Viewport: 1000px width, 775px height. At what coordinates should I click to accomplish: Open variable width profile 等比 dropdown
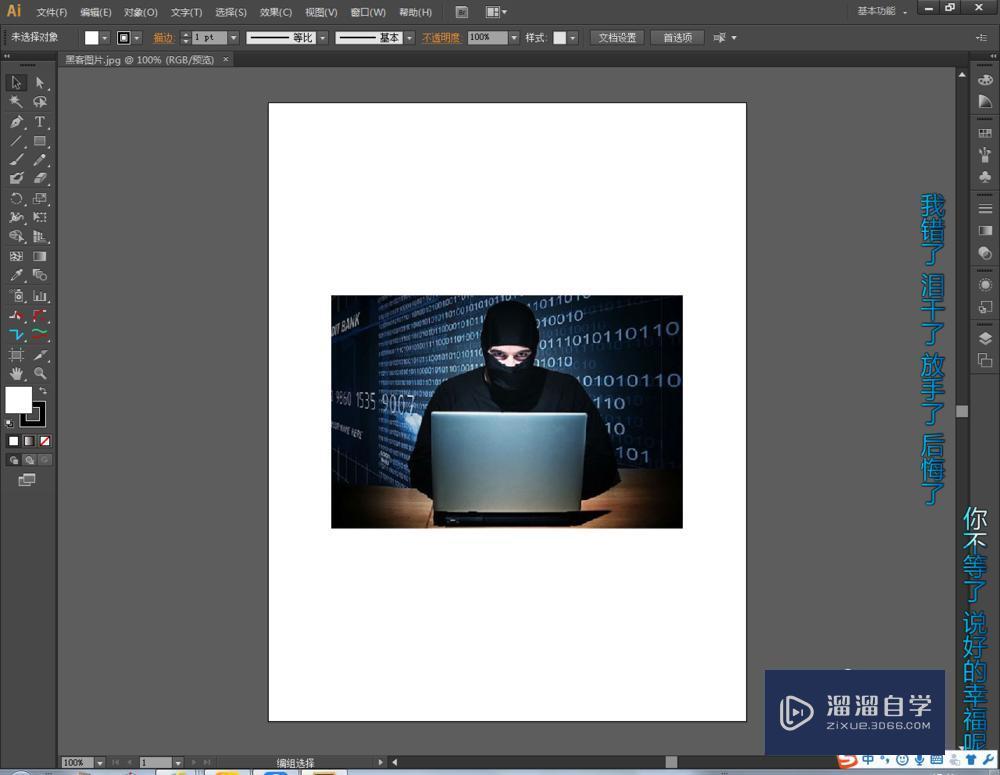(323, 38)
